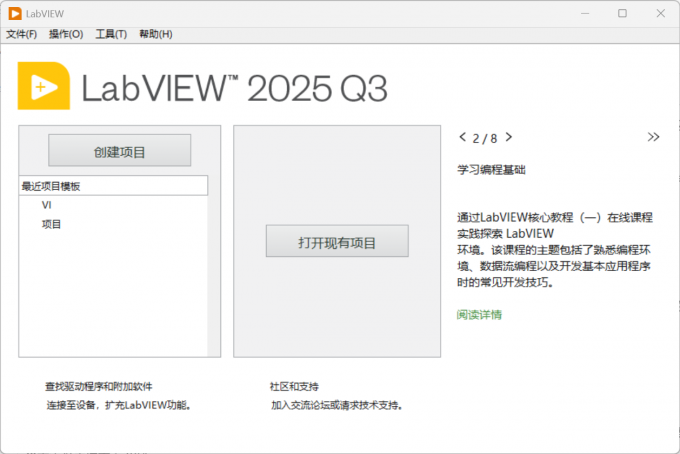Click the 学习编程基础 heading

491,170
